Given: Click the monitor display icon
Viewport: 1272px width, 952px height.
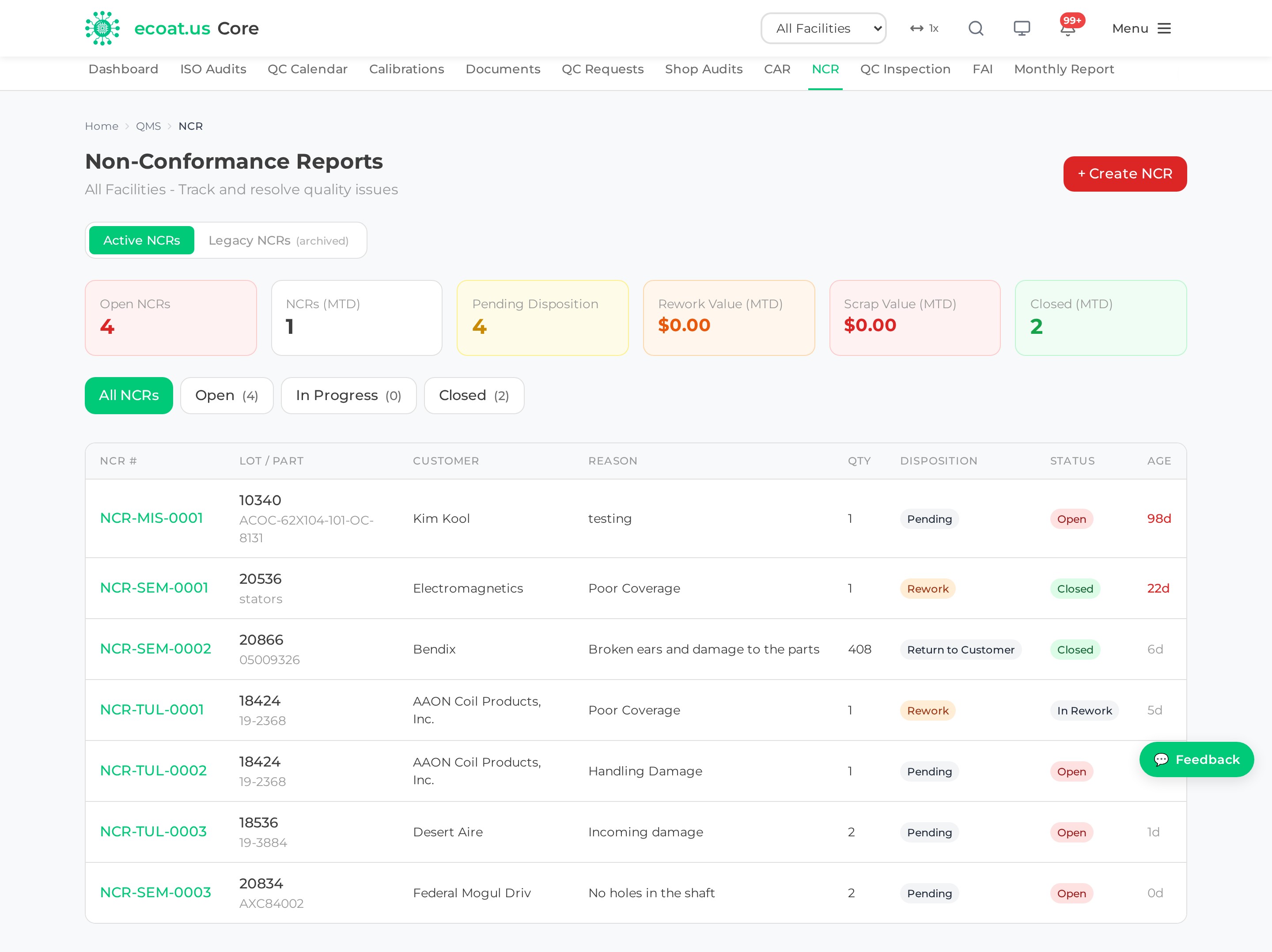Looking at the screenshot, I should pos(1022,28).
